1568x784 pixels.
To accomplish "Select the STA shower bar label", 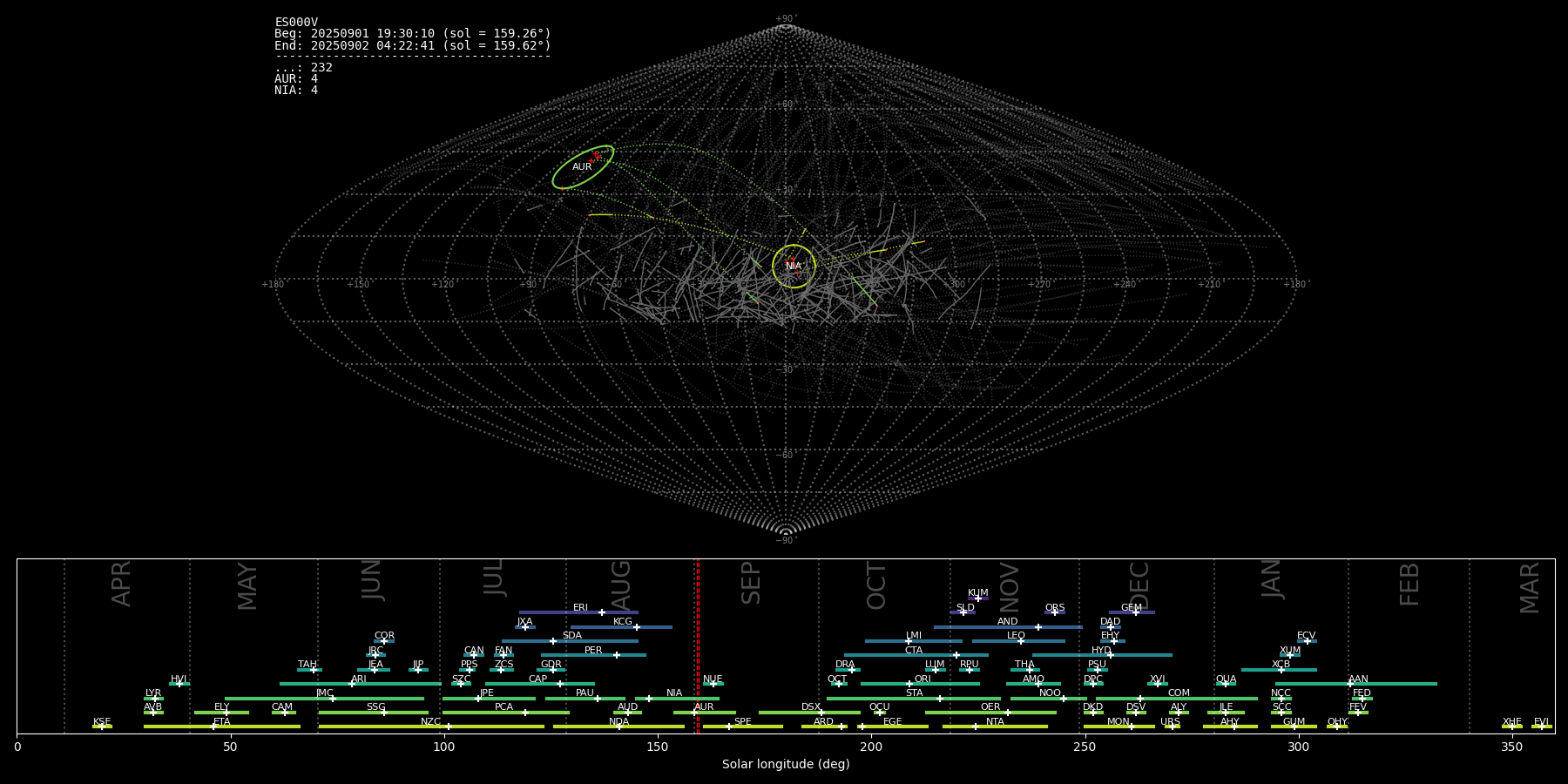I will [914, 693].
